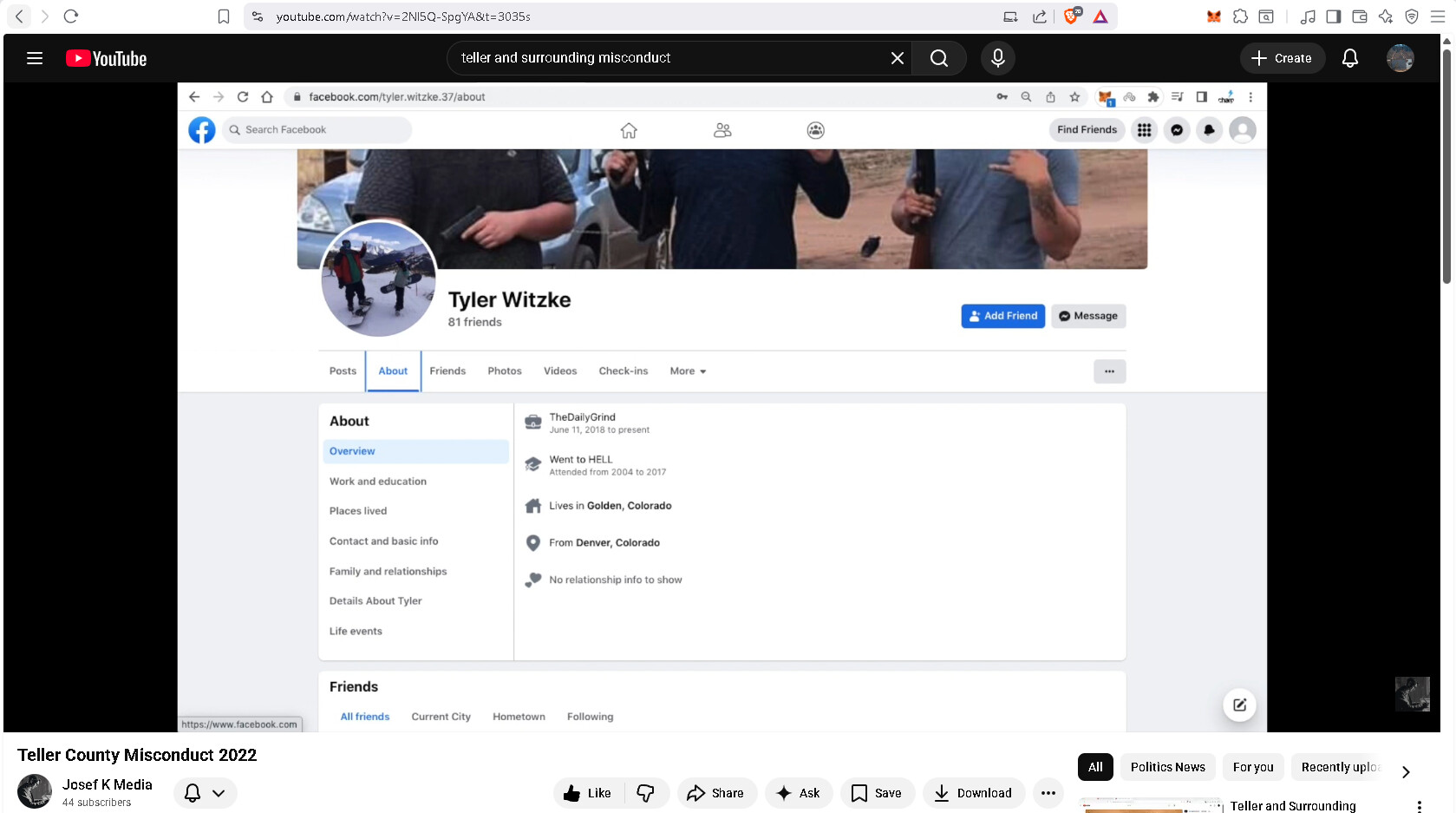Toggle the browser sidebar panel
This screenshot has height=813, width=1456.
point(1333,16)
